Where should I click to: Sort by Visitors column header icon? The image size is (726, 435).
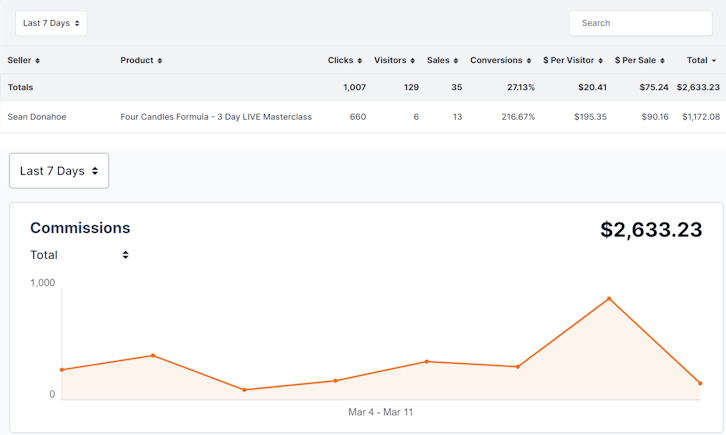click(x=414, y=61)
